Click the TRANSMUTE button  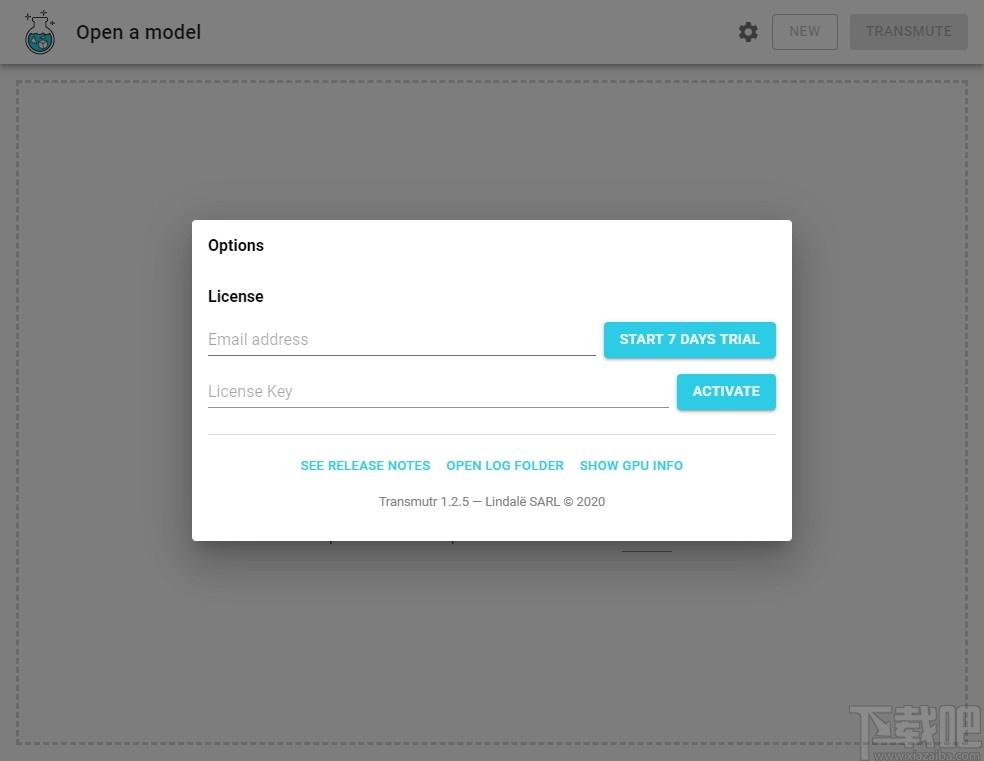coord(909,31)
